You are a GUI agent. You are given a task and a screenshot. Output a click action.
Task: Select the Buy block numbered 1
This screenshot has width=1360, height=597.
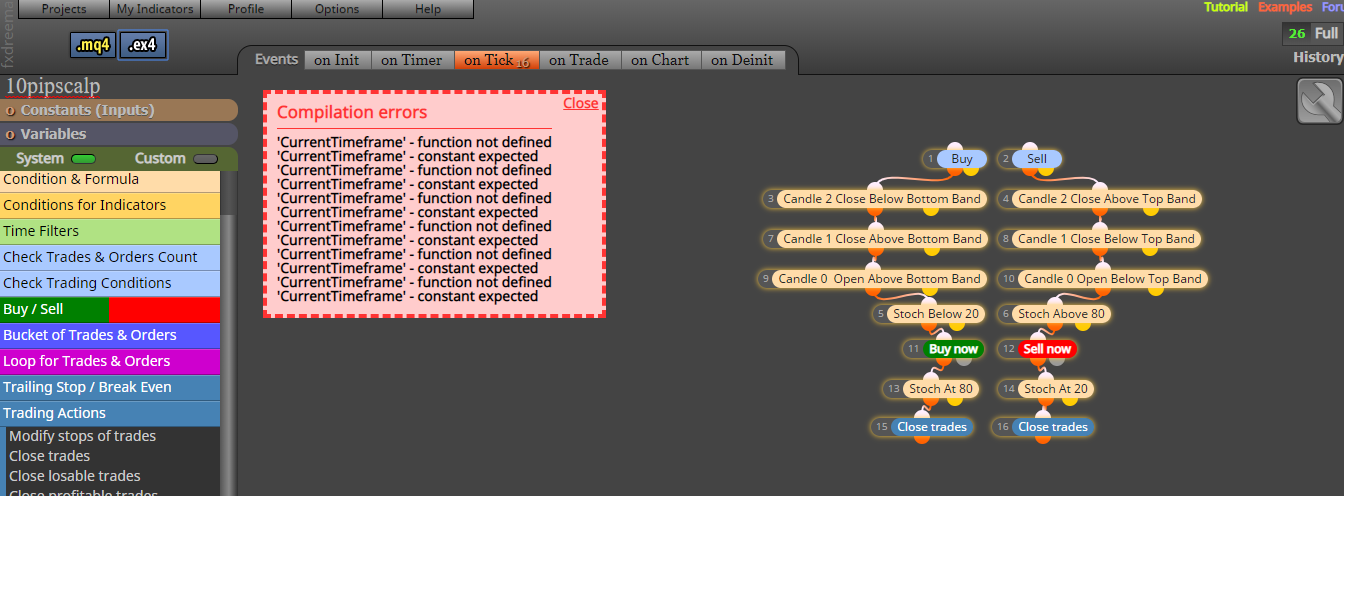[x=962, y=159]
